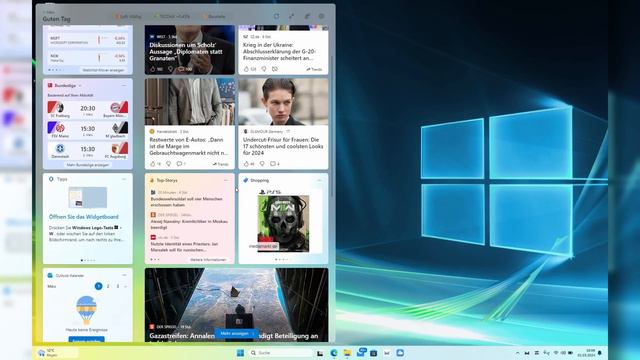Open the FSV Mainz vs M'gladbach match row

(88, 130)
